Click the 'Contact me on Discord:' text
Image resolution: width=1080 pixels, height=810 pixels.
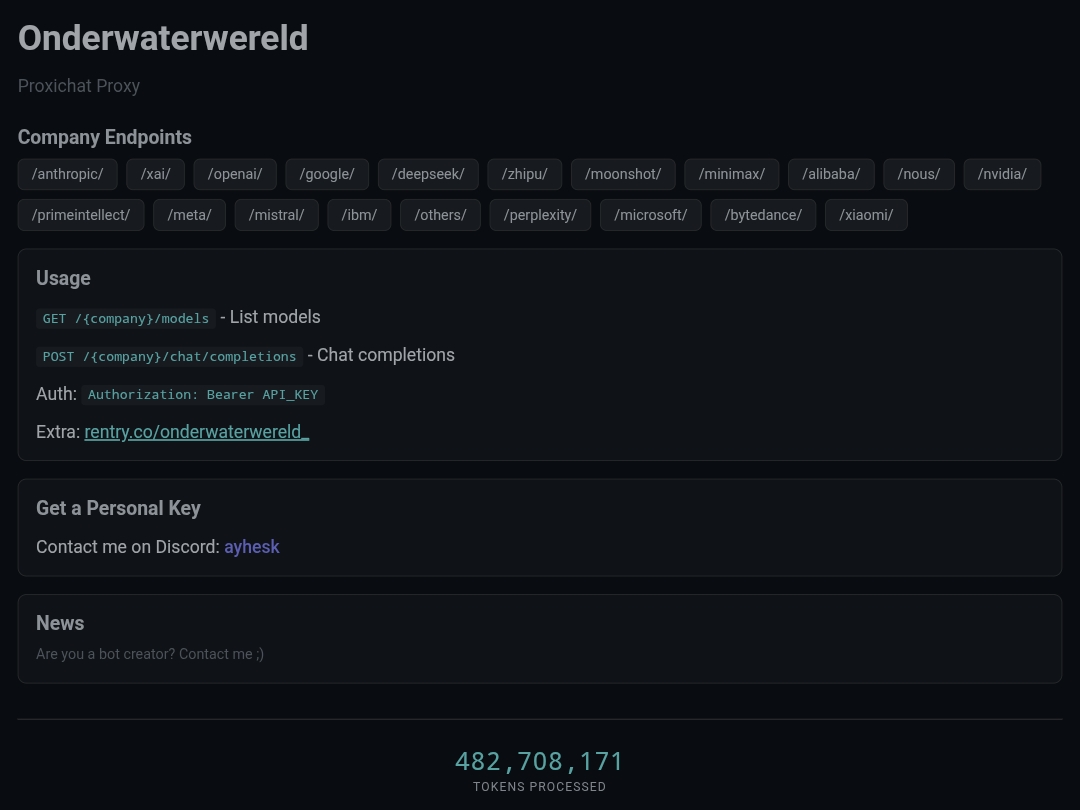128,547
